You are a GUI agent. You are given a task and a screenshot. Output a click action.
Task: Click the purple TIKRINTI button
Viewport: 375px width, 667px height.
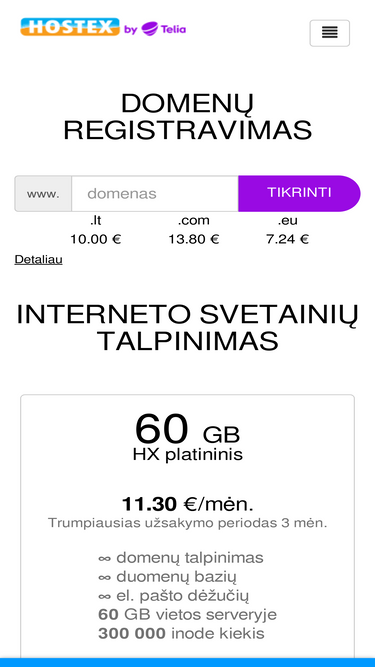pyautogui.click(x=299, y=194)
